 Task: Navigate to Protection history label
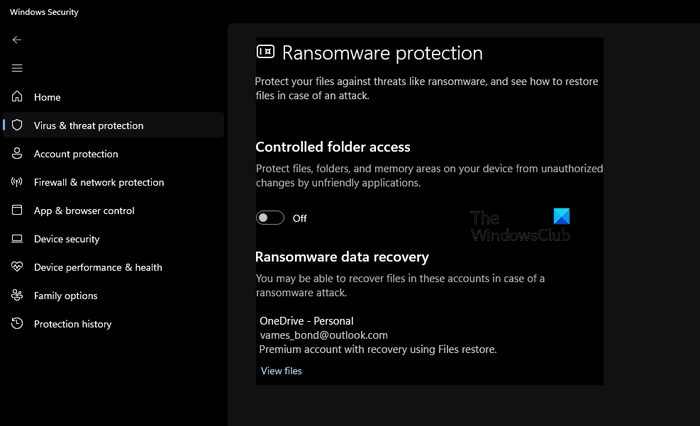coord(73,324)
